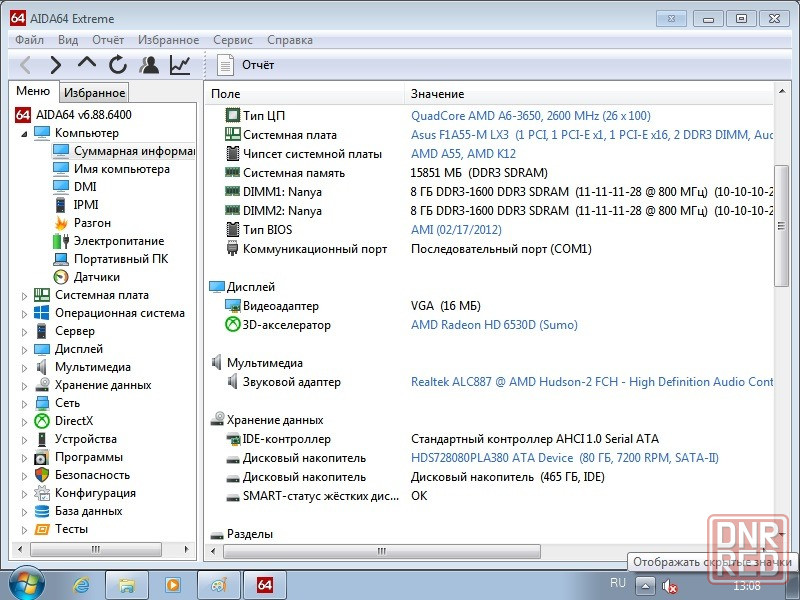Open user profile toolbar icon
Screen dimensions: 800x600
pos(149,65)
